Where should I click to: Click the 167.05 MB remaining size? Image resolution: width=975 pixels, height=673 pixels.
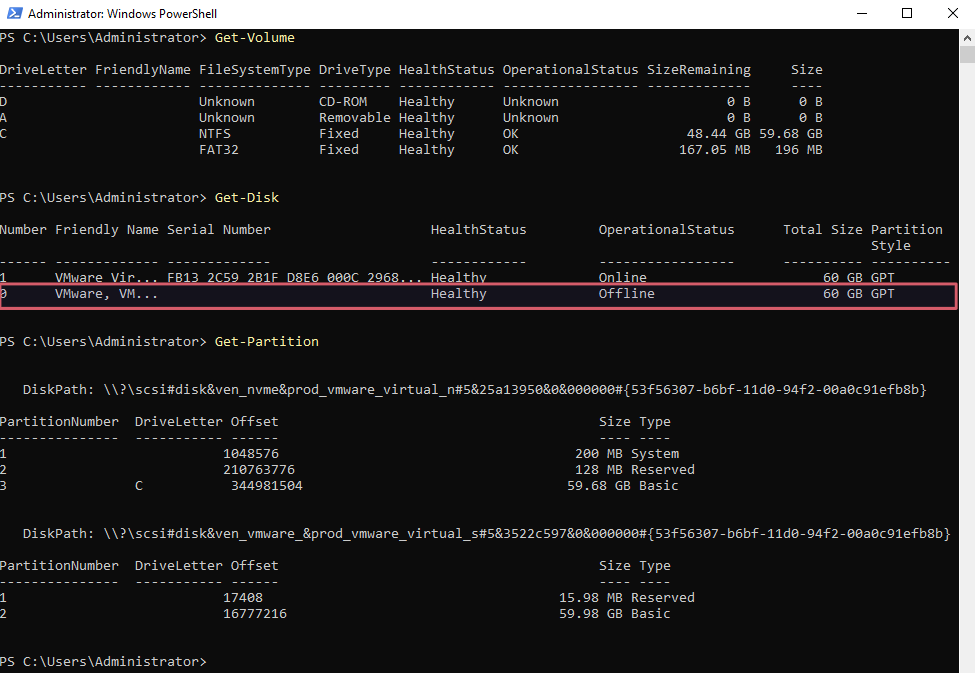click(714, 150)
